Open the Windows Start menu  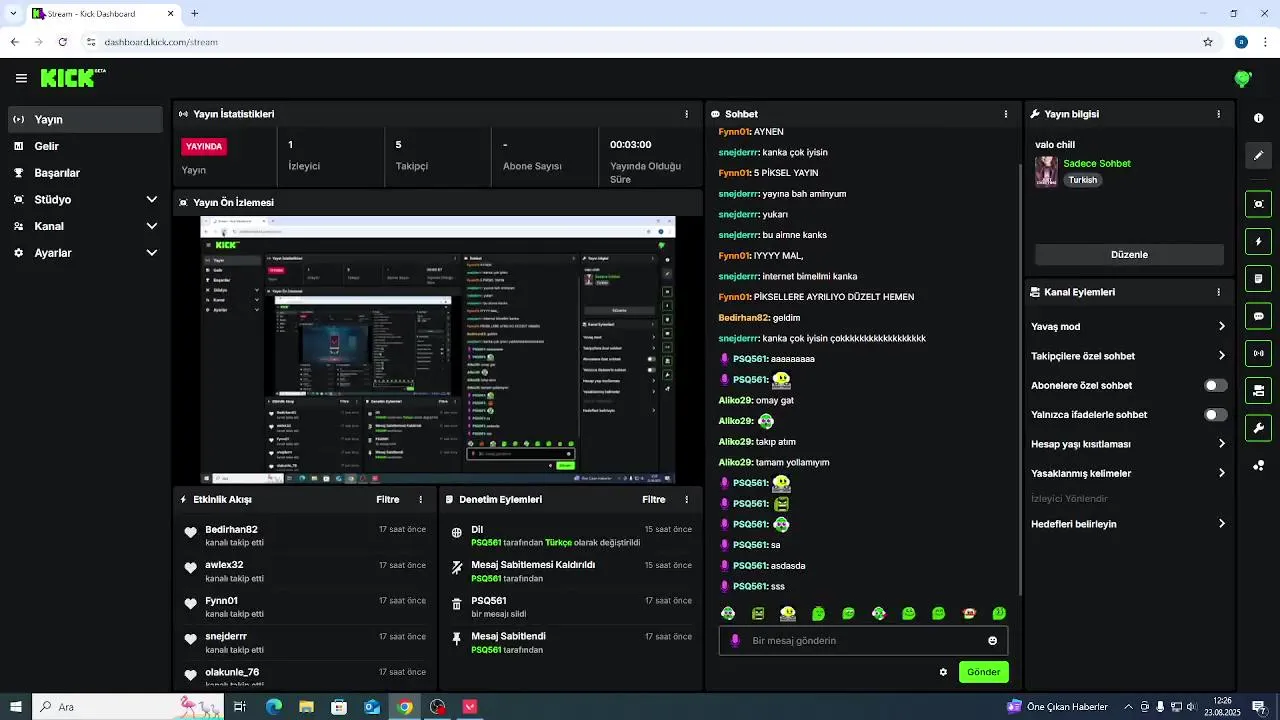click(16, 707)
